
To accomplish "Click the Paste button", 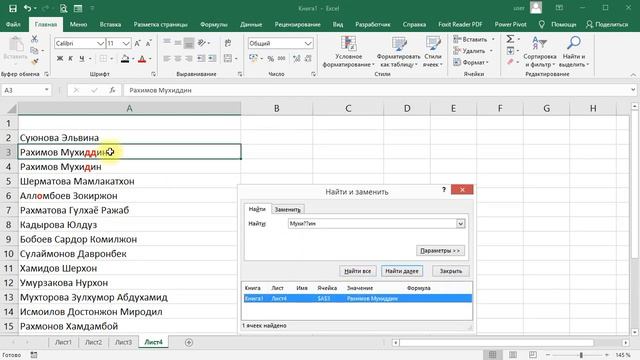I will point(16,50).
